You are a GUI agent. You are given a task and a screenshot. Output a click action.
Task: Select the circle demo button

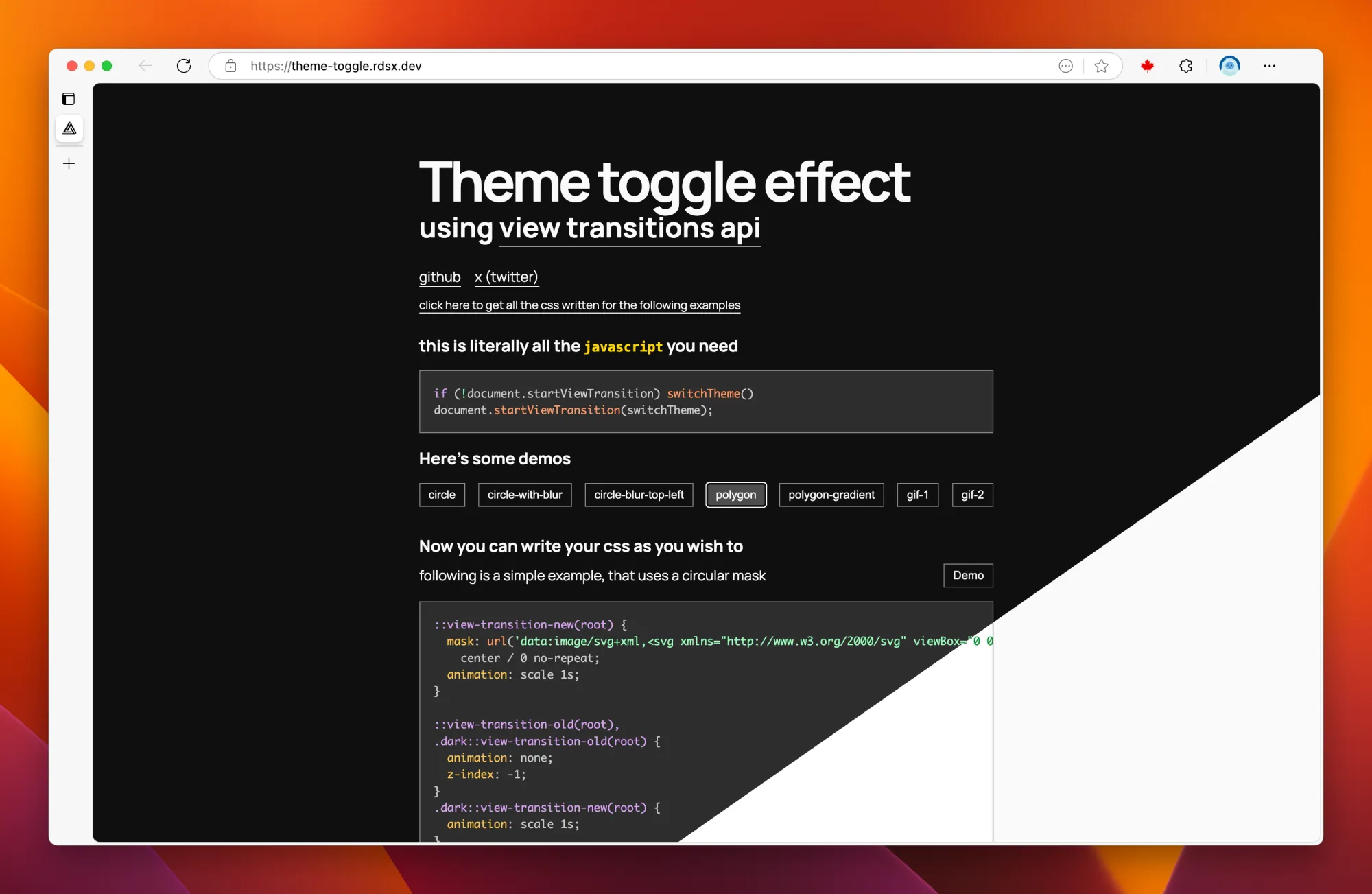click(442, 495)
